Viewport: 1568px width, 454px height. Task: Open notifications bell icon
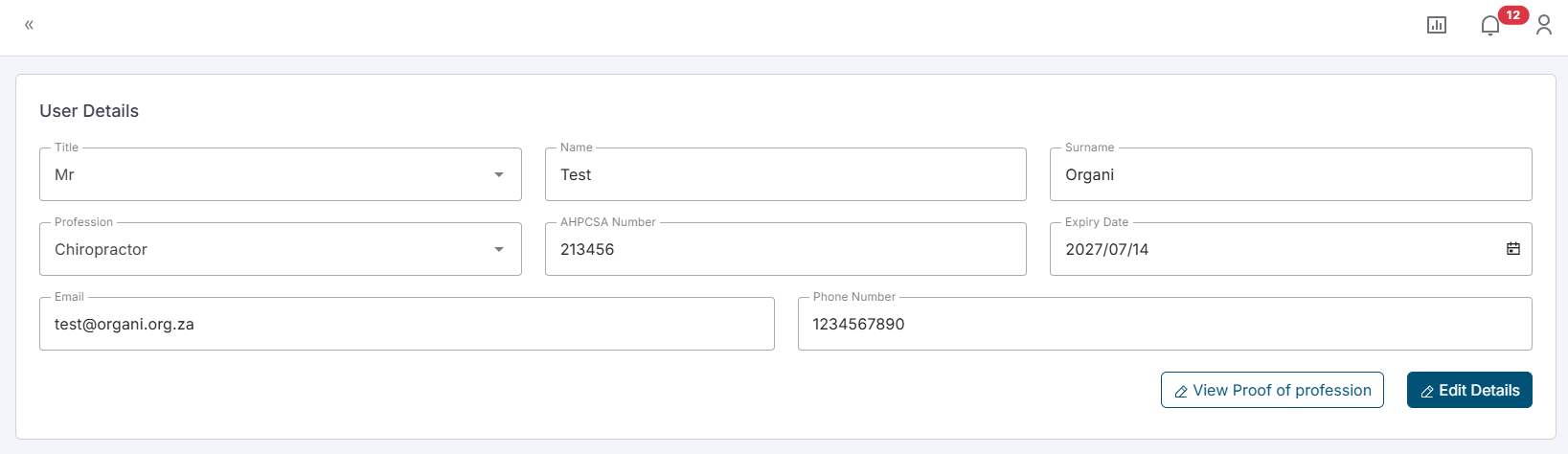tap(1489, 26)
